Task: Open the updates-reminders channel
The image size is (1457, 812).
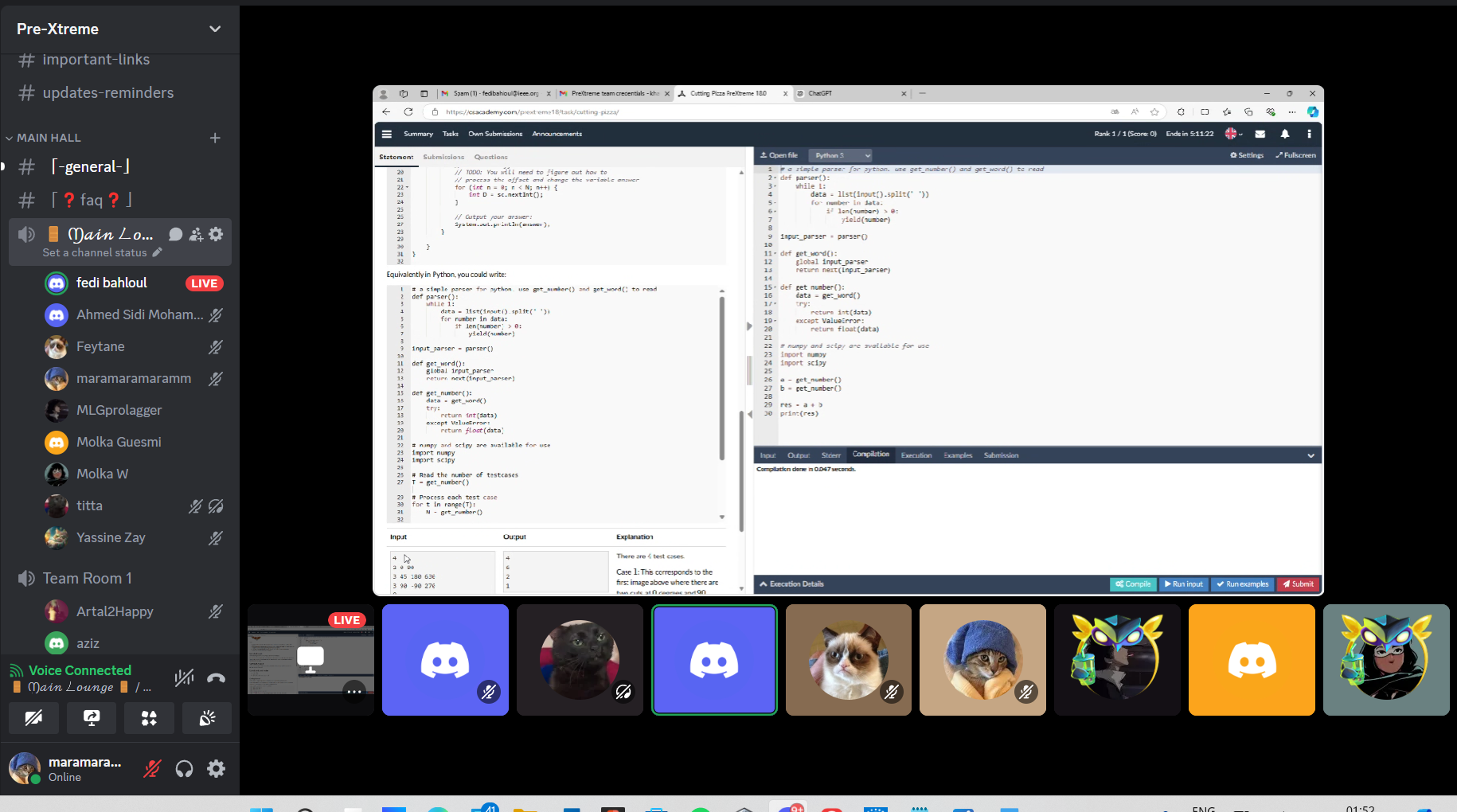Action: tap(107, 93)
